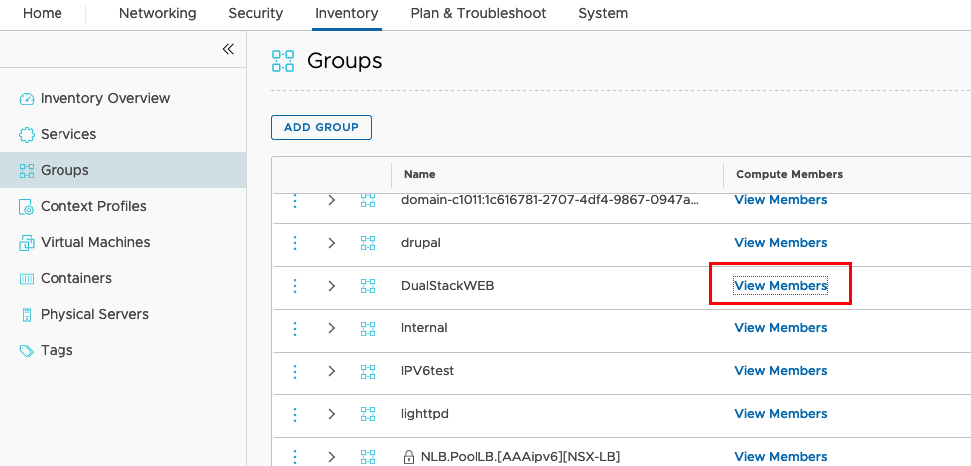Click the Services gear icon
The width and height of the screenshot is (971, 466).
27,135
